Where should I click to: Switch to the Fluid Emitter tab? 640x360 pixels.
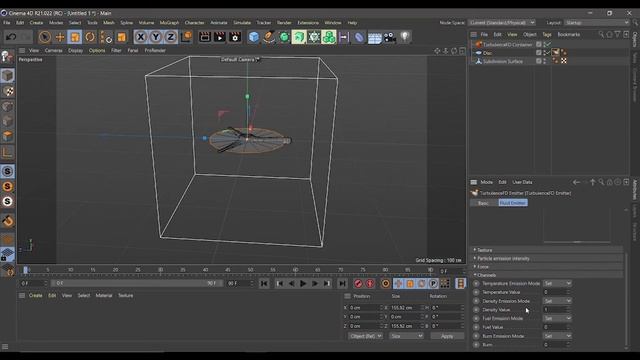pyautogui.click(x=513, y=203)
